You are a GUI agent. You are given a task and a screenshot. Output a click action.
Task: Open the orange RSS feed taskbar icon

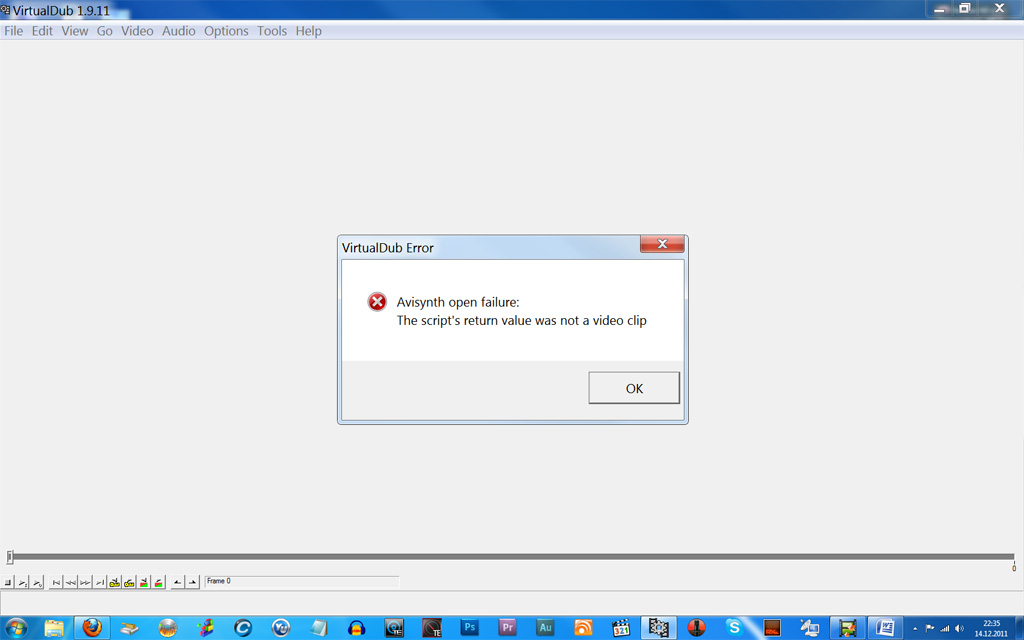[583, 628]
